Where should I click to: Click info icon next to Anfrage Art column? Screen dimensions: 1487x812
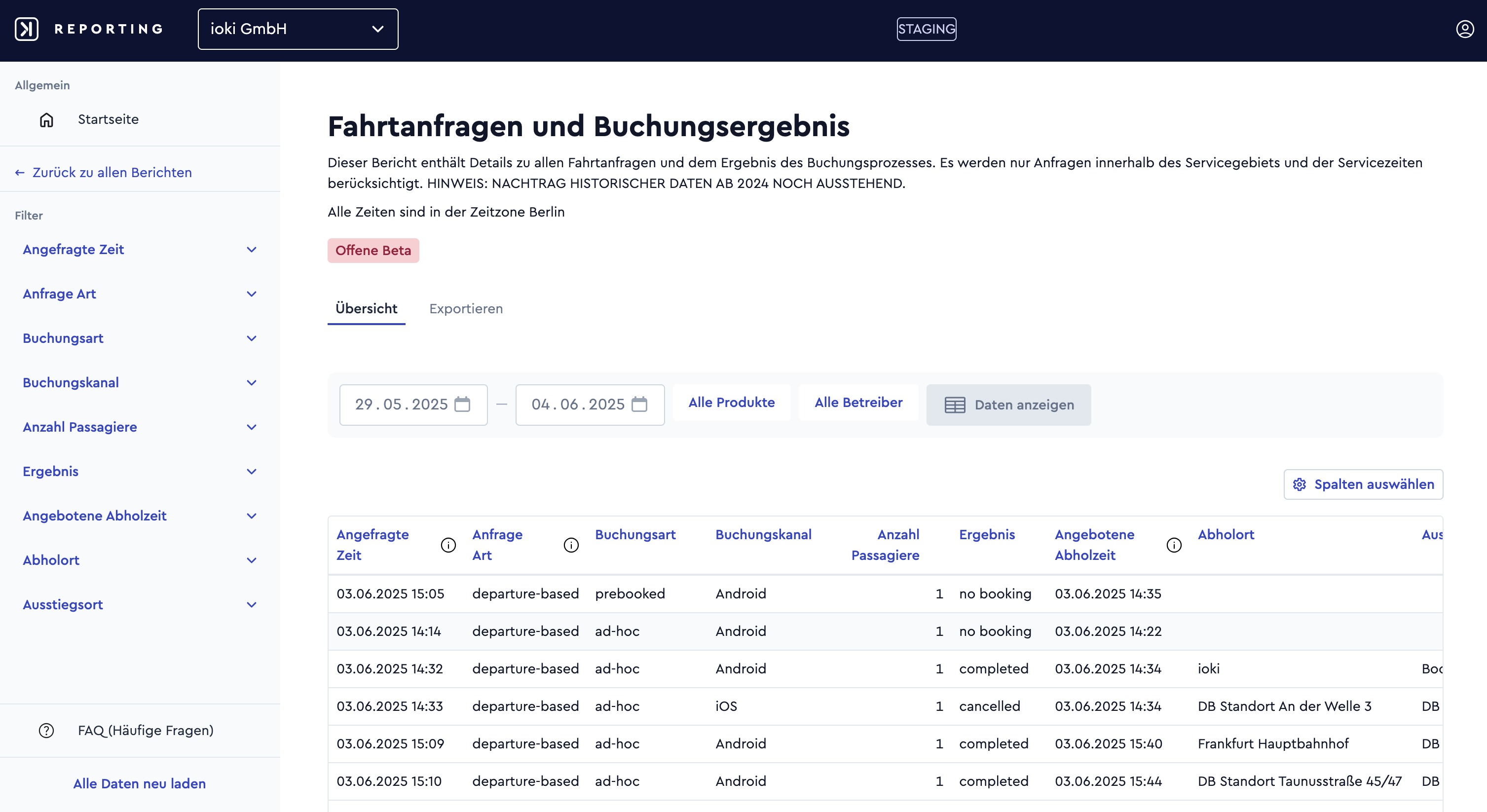571,545
